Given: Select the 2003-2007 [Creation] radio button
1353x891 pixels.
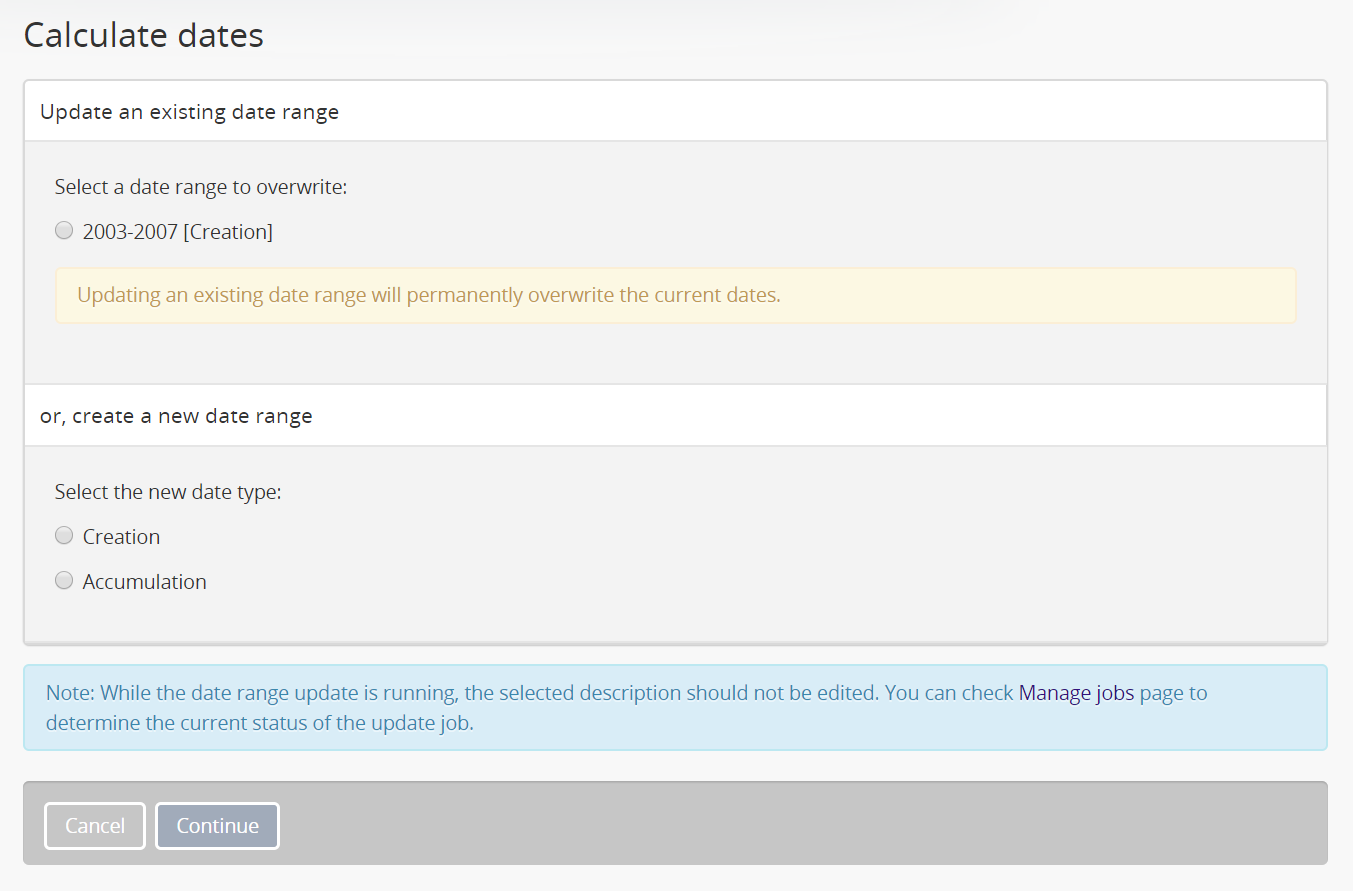Looking at the screenshot, I should 64,231.
